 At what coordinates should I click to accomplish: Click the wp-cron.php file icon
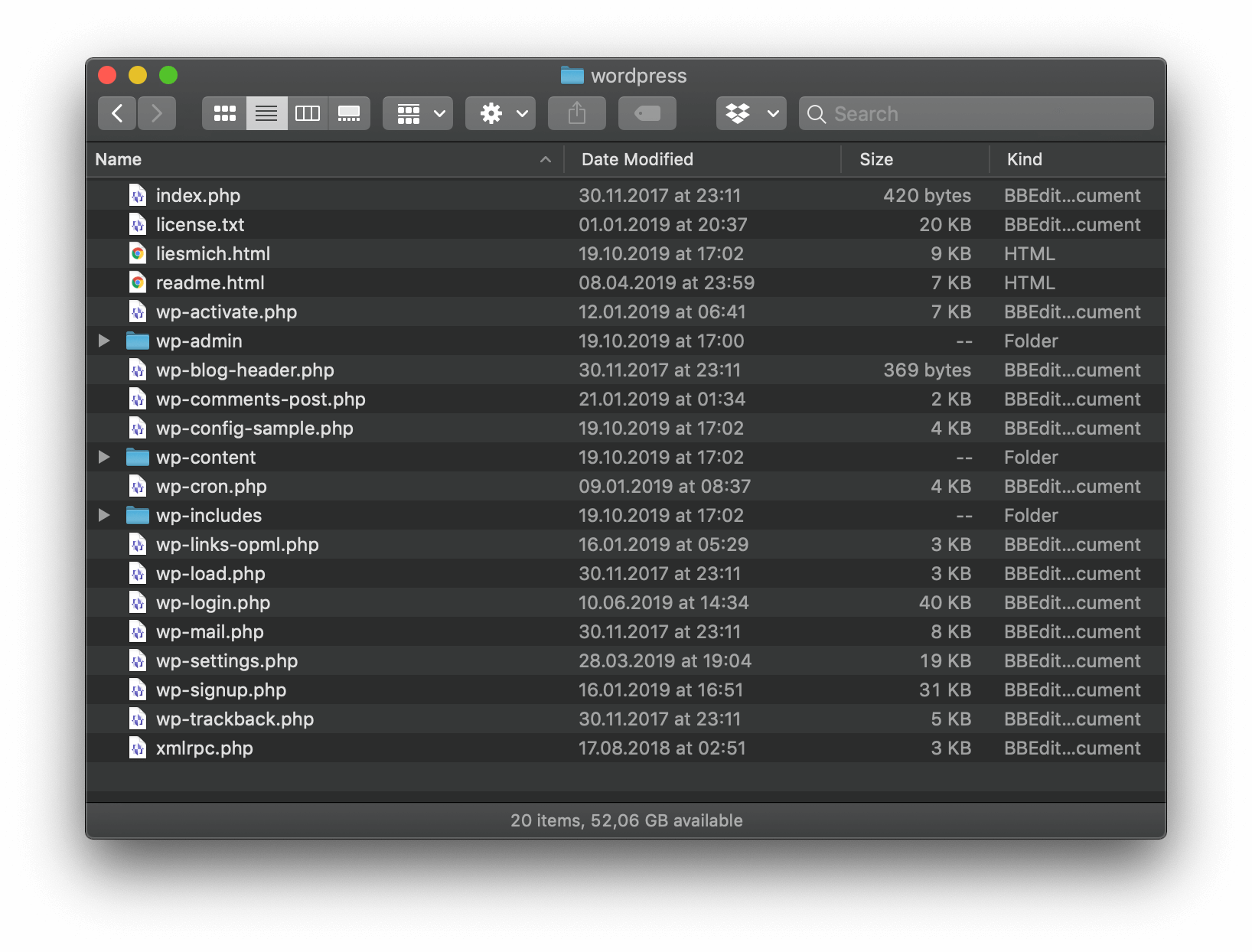138,486
